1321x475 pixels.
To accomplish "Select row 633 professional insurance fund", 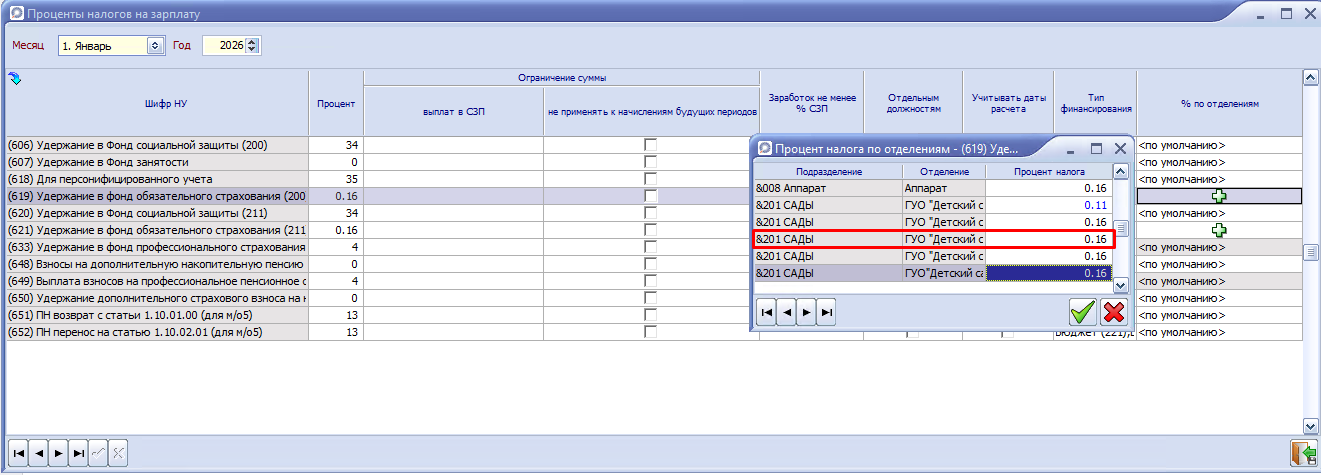I will [x=157, y=247].
